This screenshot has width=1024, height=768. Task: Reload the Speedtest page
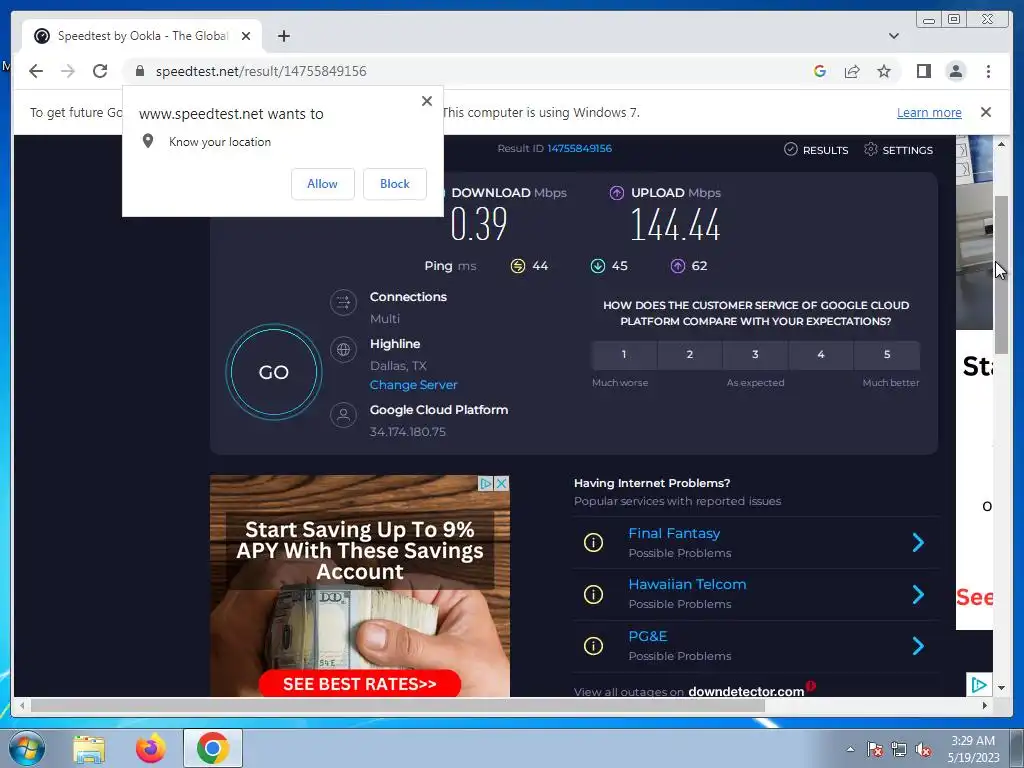pyautogui.click(x=100, y=71)
